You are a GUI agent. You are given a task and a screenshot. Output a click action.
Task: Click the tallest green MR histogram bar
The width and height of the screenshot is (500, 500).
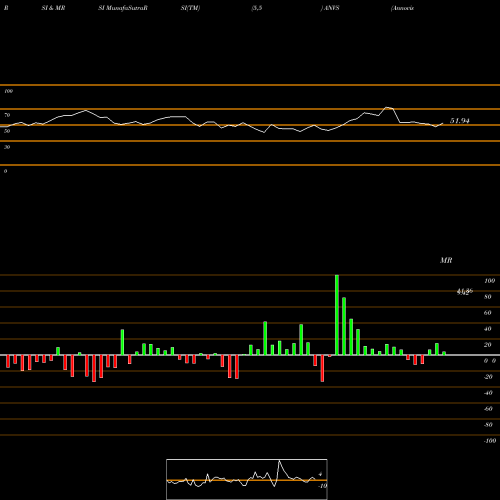(337, 315)
